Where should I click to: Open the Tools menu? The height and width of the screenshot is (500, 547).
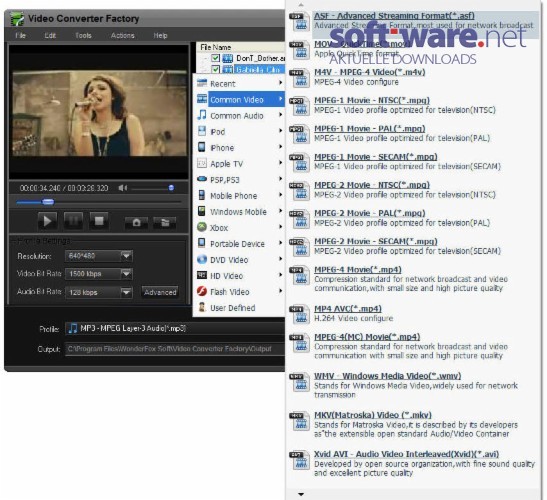click(83, 36)
